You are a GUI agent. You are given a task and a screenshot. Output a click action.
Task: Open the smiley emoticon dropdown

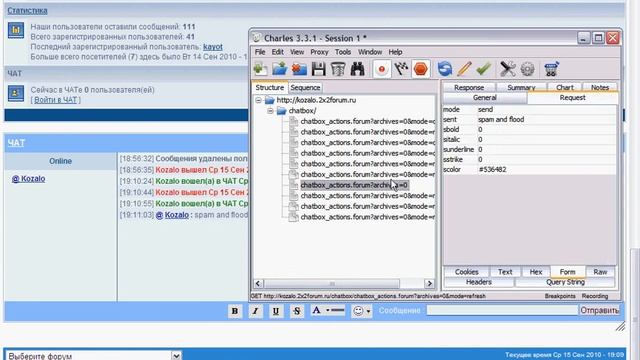coord(362,311)
